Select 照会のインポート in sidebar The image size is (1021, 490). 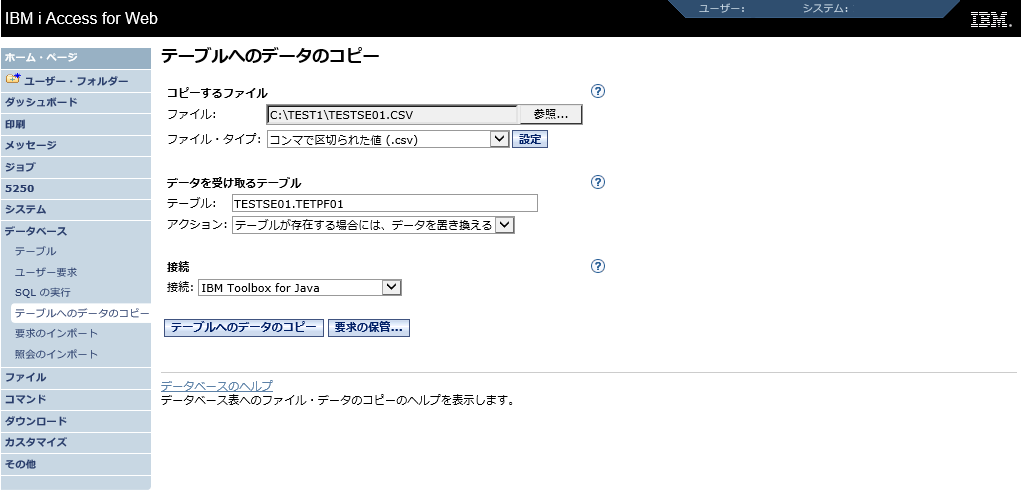pos(56,355)
